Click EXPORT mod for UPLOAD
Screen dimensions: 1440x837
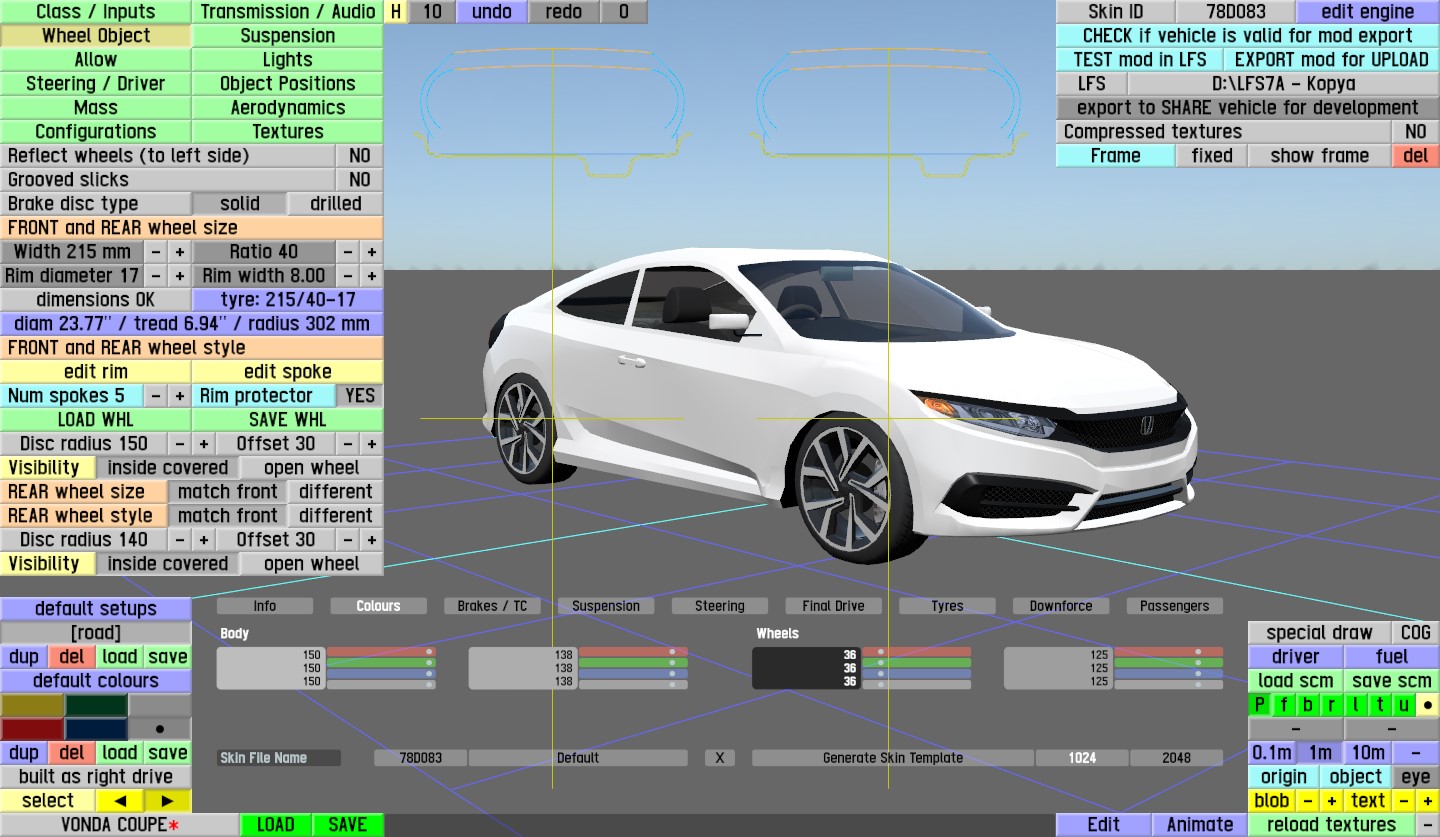(1332, 60)
